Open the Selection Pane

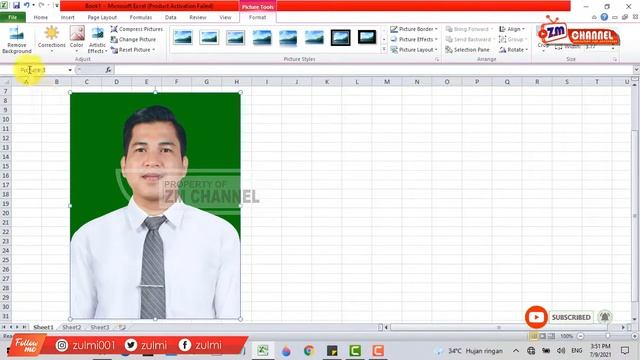tap(467, 49)
